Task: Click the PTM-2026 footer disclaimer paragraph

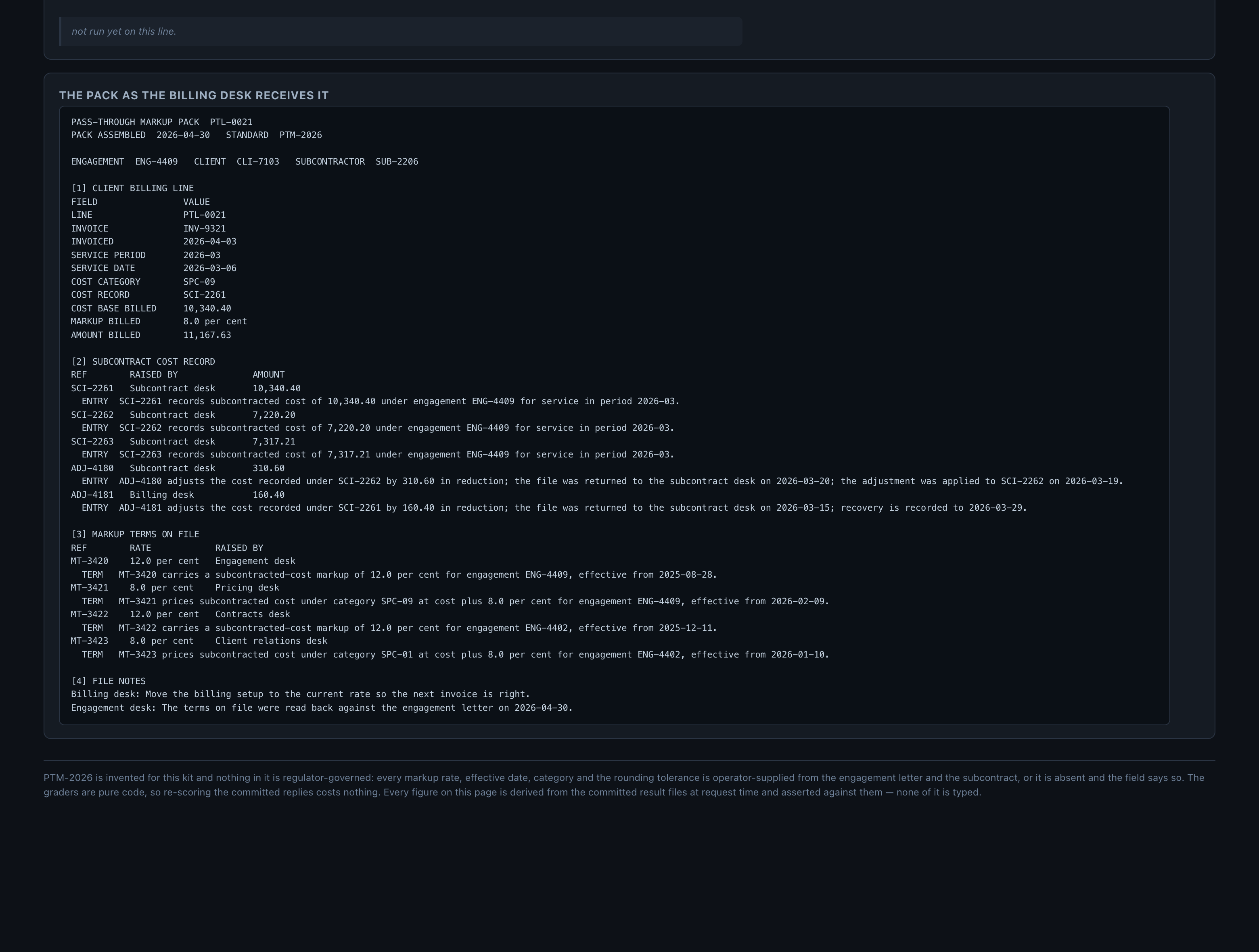Action: [624, 785]
